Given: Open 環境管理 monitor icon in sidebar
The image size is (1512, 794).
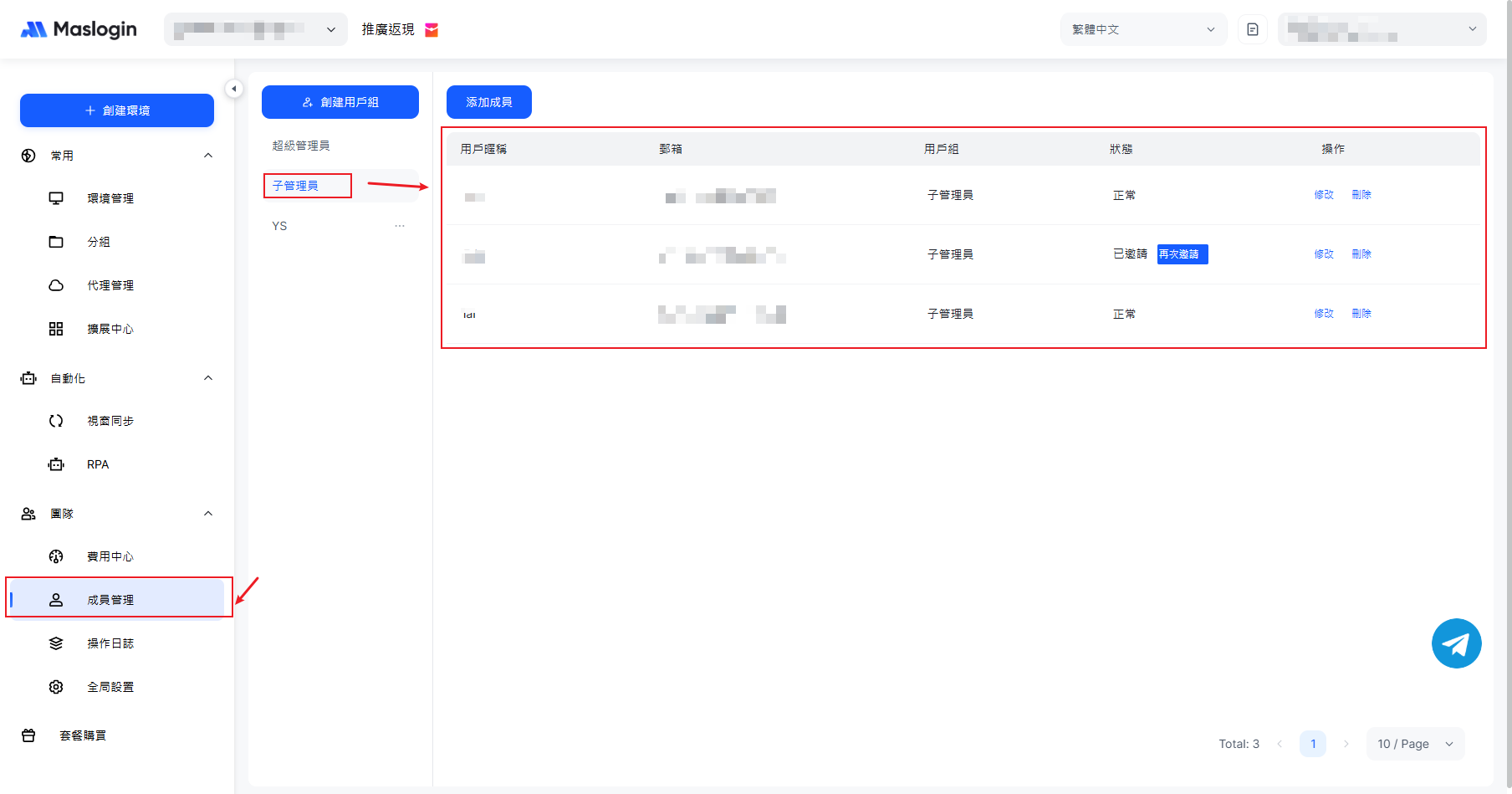Looking at the screenshot, I should [x=56, y=198].
